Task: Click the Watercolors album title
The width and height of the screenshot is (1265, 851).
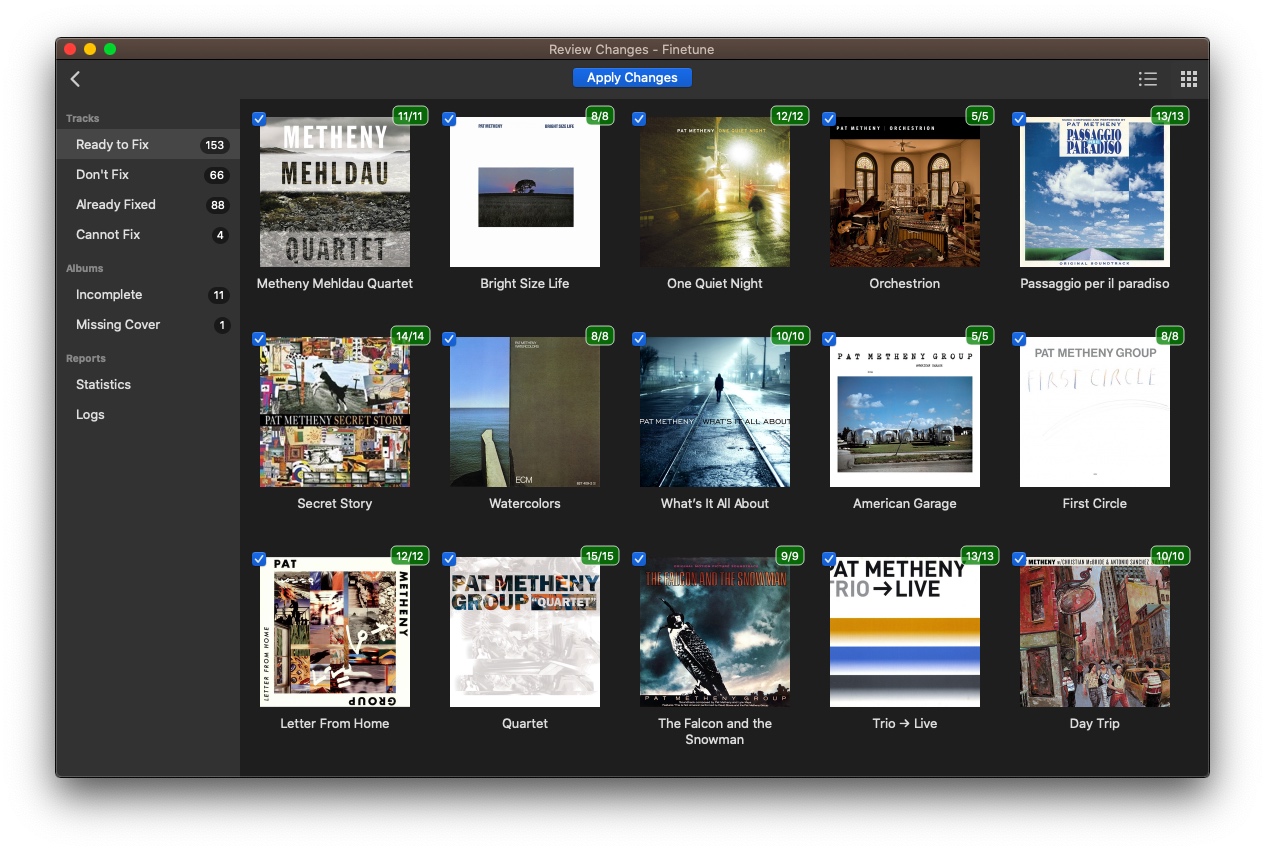Action: tap(525, 503)
